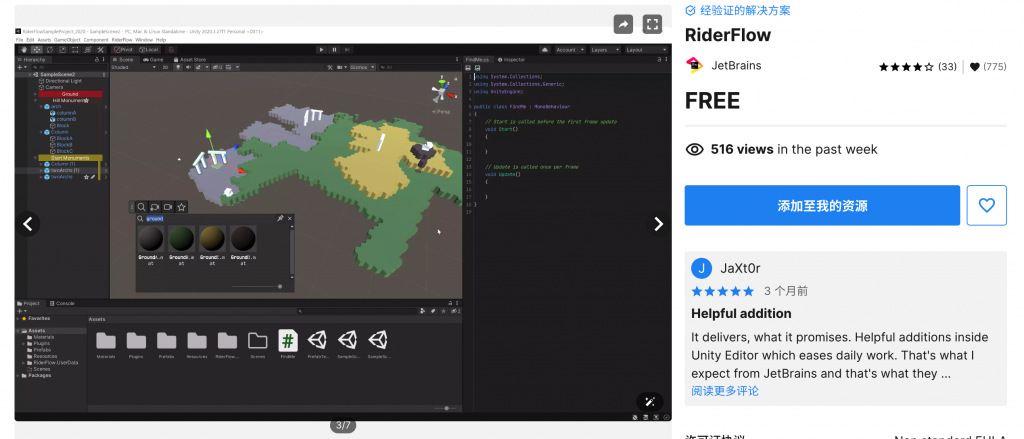Click the Step button in Unity toolbar
Viewport: 1024px width, 439px height.
point(347,50)
